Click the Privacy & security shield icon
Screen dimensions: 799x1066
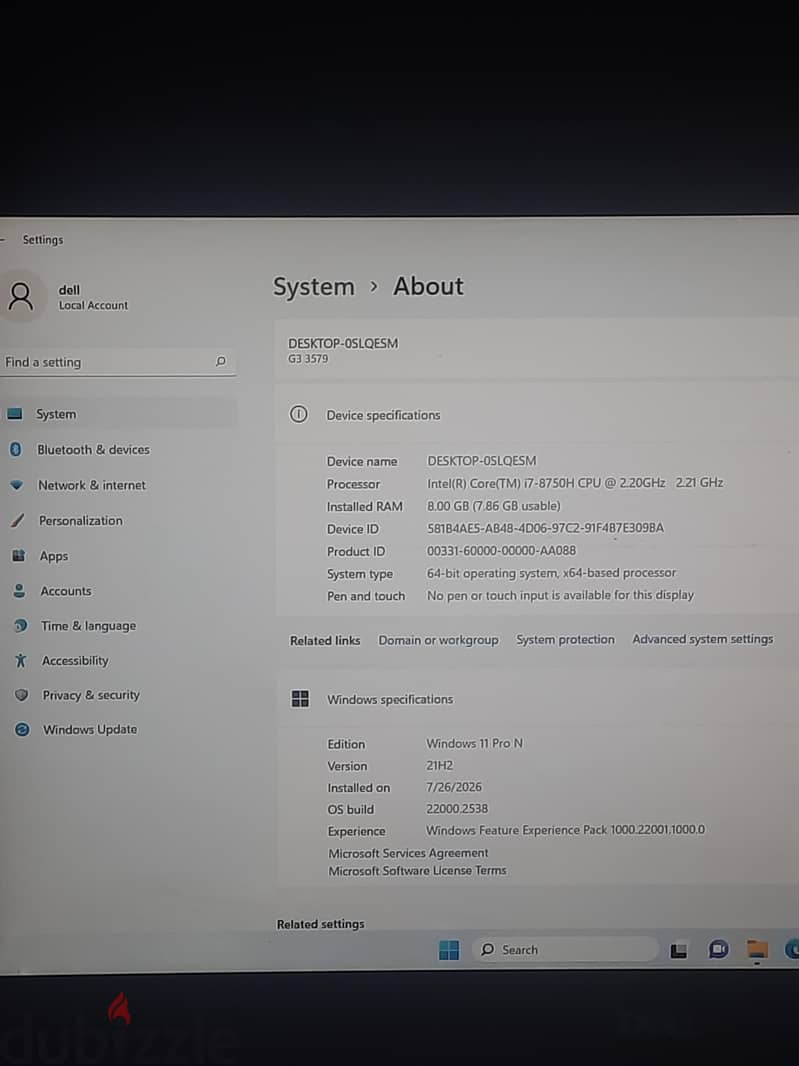(x=22, y=695)
